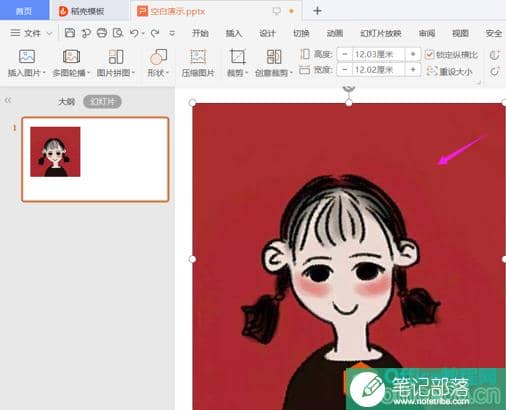The width and height of the screenshot is (506, 410).
Task: Open the Transitions ribbon tab (切换)
Action: point(301,33)
